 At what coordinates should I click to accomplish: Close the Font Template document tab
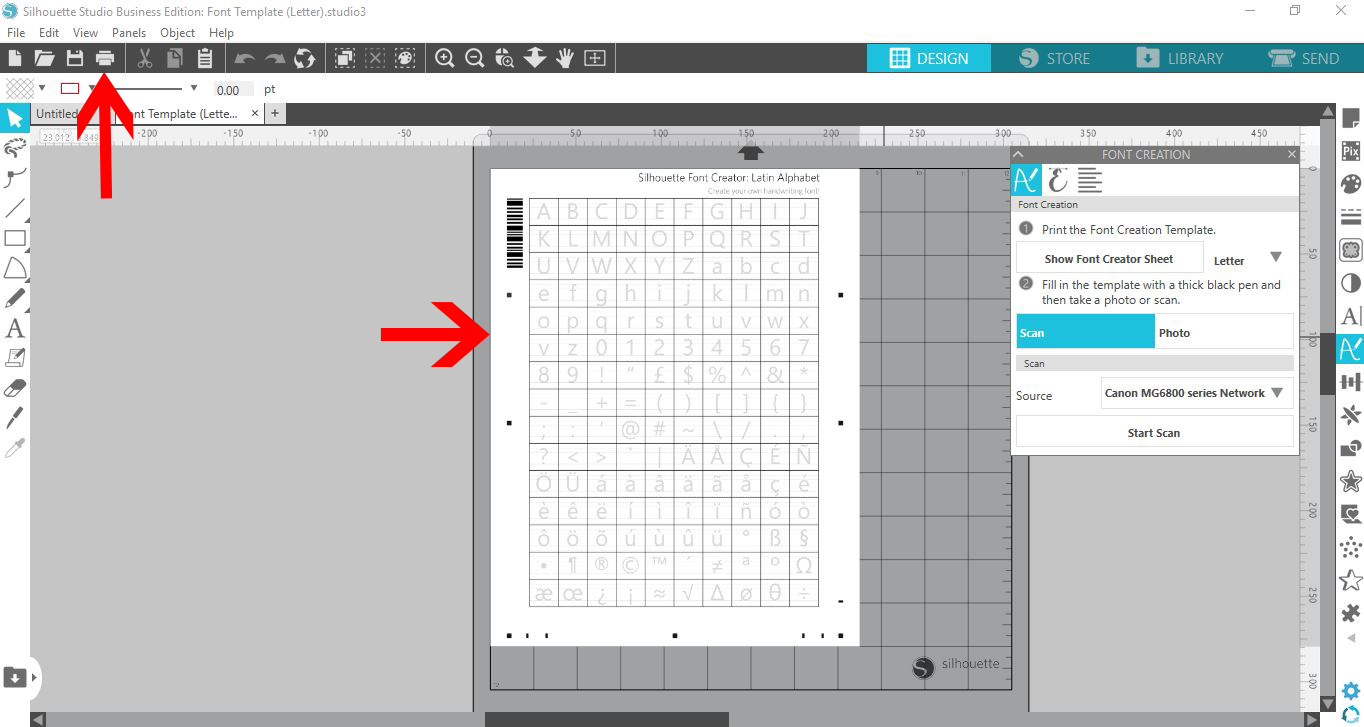(x=254, y=114)
